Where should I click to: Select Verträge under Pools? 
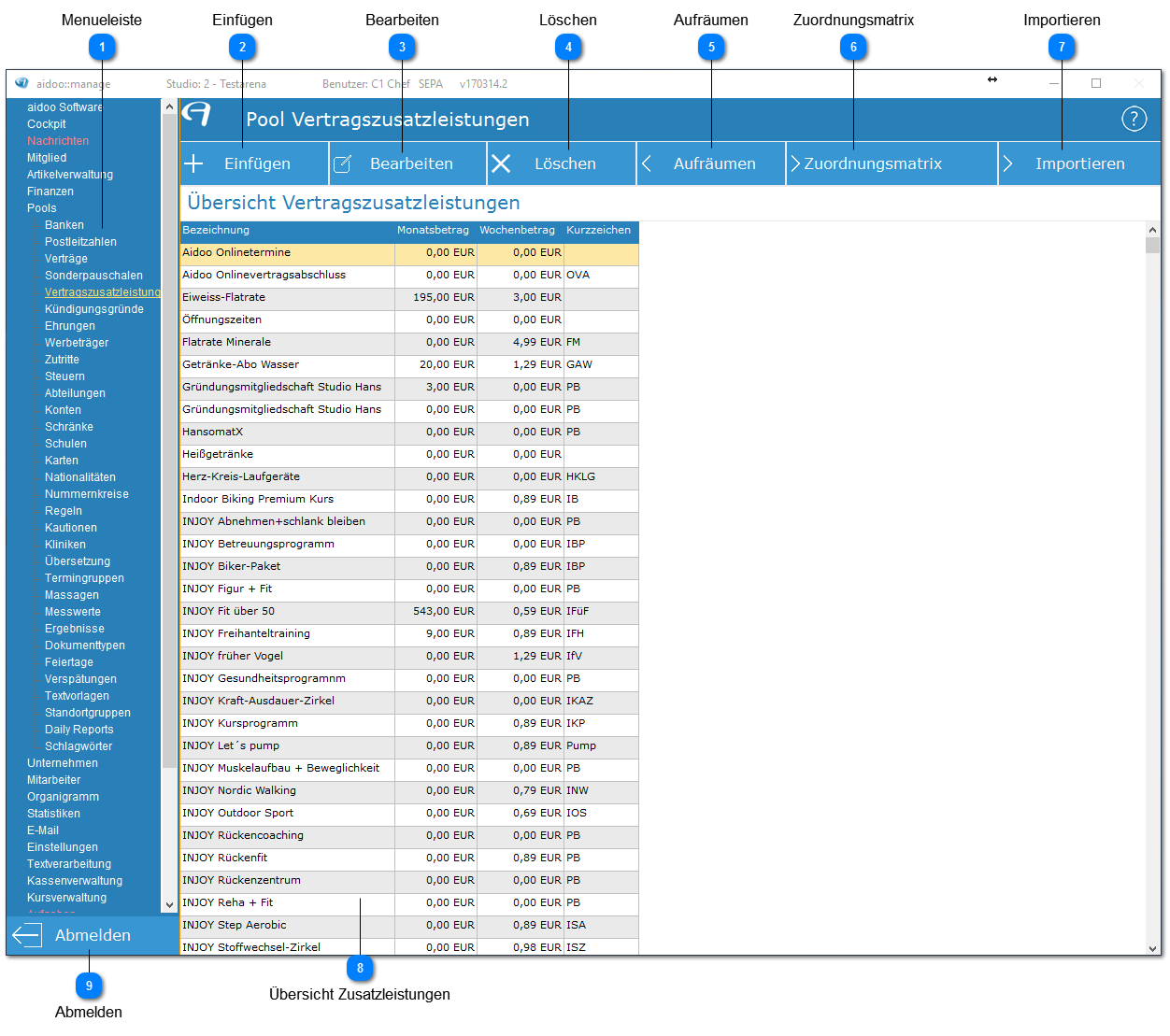[66, 259]
